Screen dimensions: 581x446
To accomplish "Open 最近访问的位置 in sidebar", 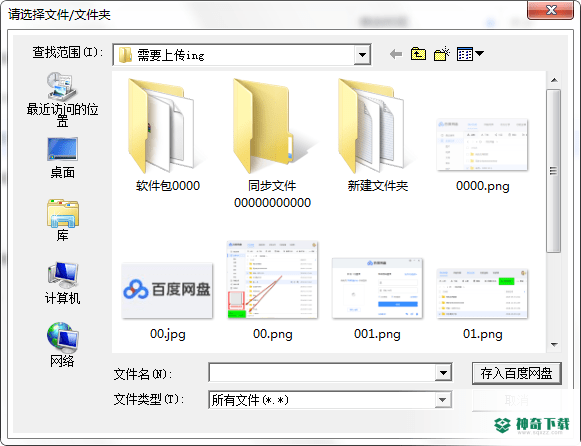I will click(x=62, y=99).
